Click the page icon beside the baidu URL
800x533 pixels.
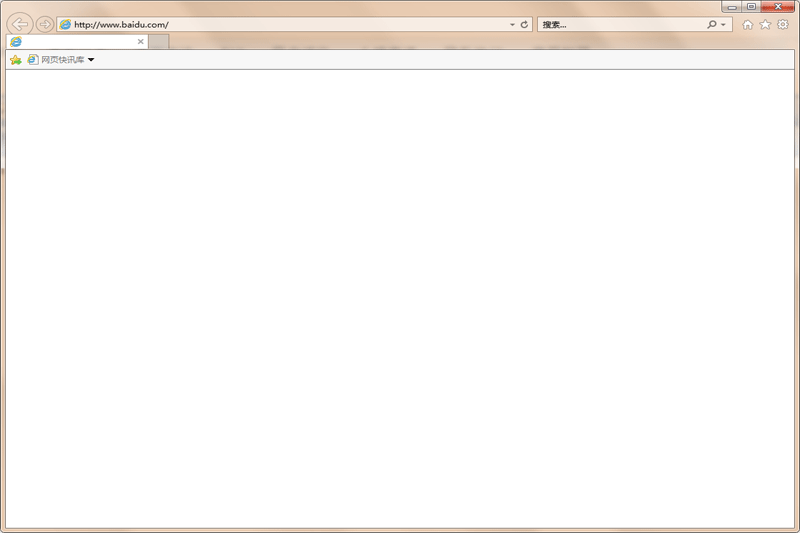tap(66, 24)
